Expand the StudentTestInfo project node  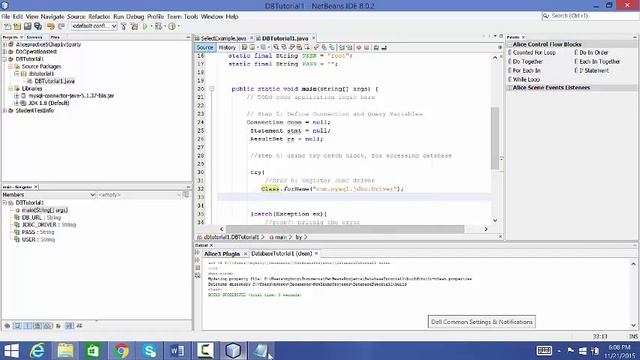[x=5, y=111]
